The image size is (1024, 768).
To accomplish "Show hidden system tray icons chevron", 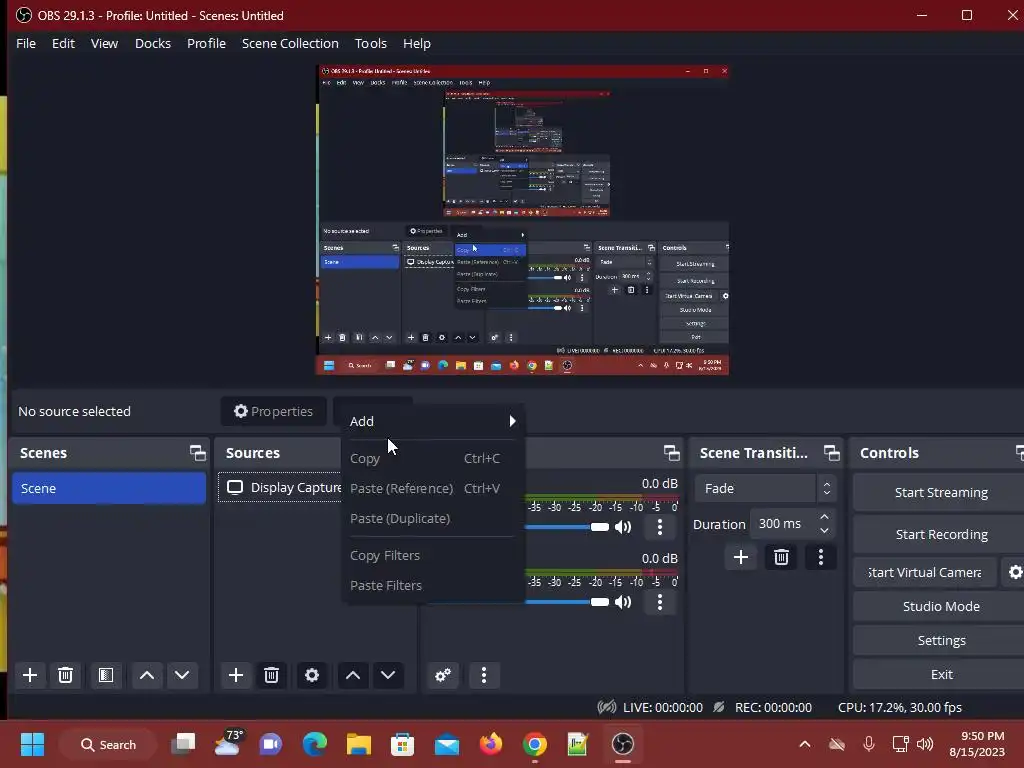I will [x=805, y=744].
